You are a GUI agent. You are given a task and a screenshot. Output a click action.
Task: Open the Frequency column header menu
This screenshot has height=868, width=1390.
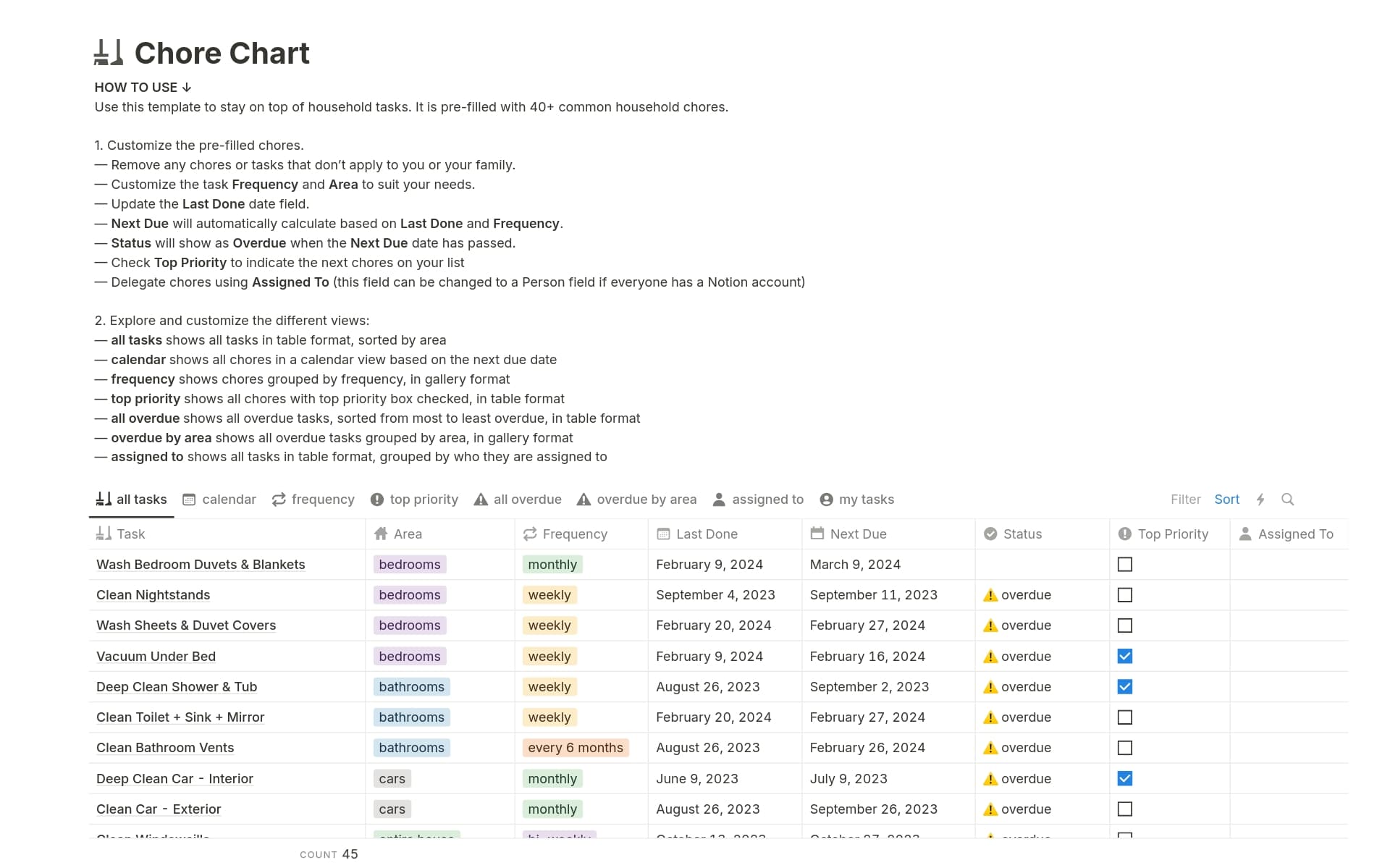coord(574,534)
